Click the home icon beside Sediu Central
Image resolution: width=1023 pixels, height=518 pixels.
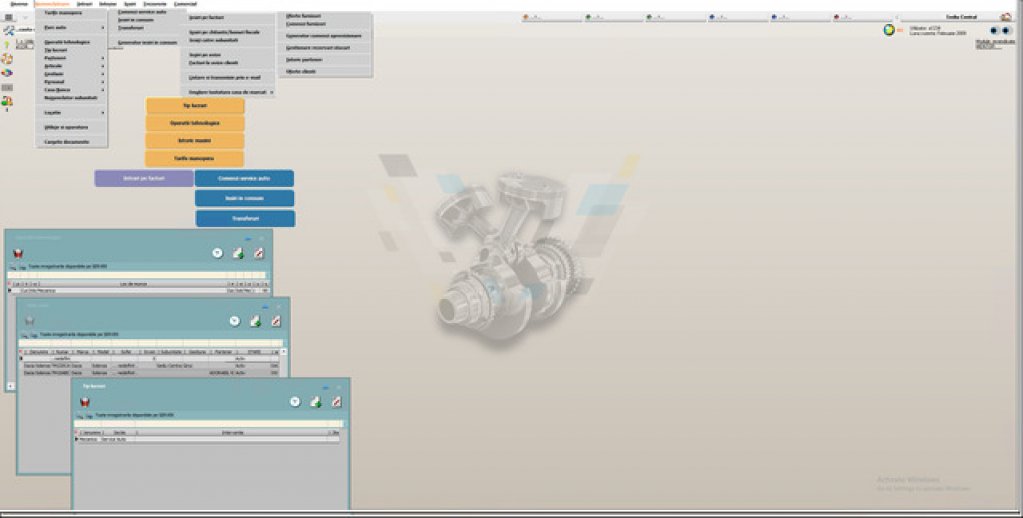1005,17
